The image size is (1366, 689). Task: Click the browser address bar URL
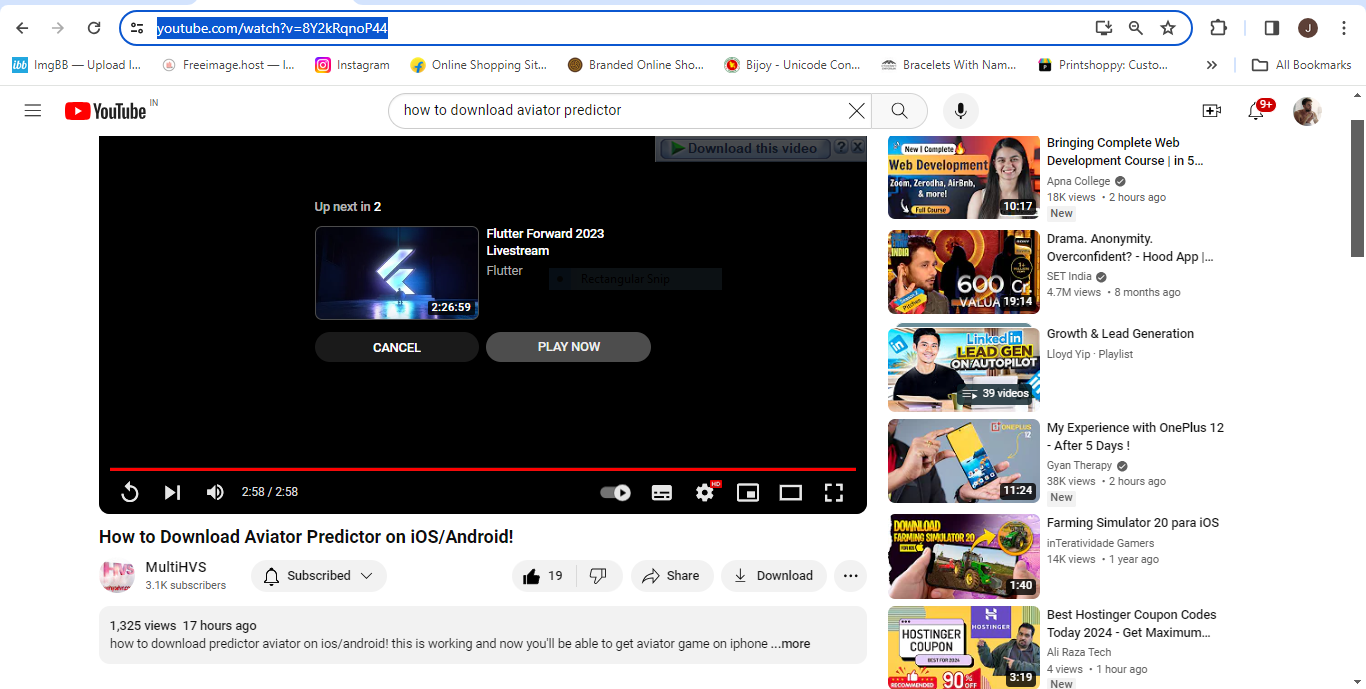(272, 28)
